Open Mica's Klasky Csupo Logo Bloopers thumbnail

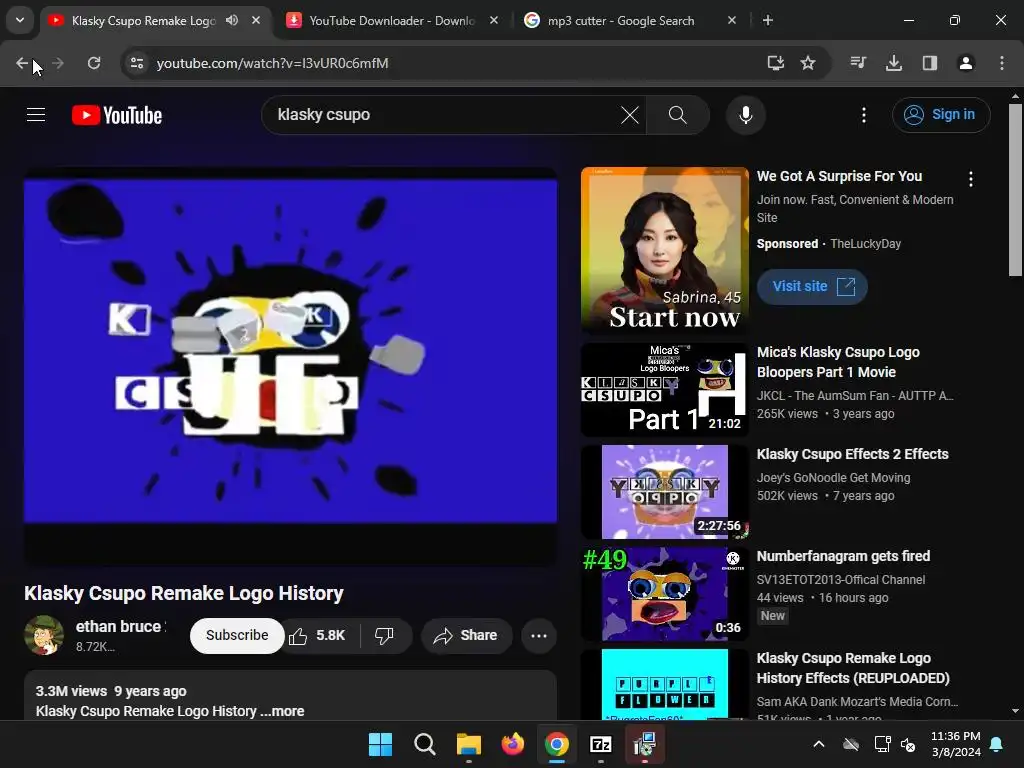coord(665,390)
